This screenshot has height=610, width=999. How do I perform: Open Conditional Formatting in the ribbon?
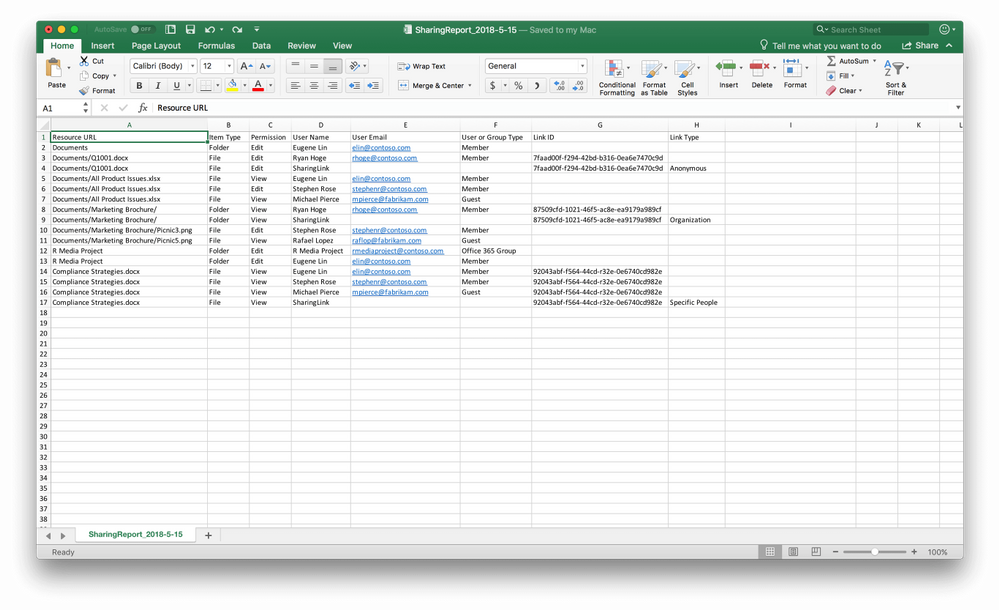[x=616, y=75]
